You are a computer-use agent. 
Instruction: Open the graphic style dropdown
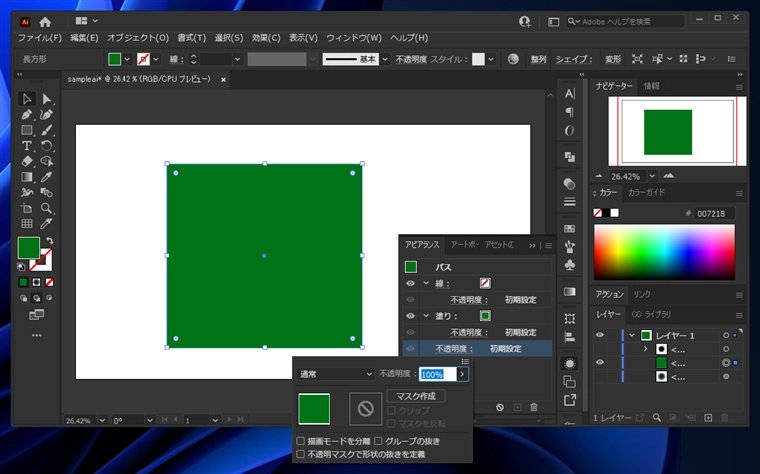[491, 59]
